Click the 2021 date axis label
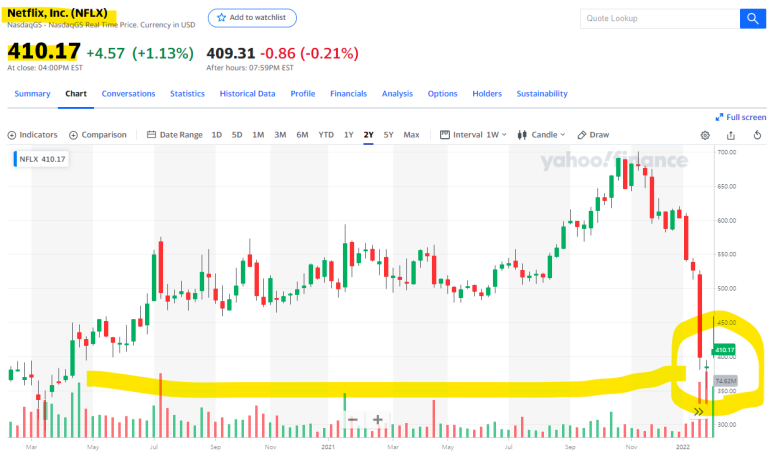The height and width of the screenshot is (456, 773). pos(328,447)
